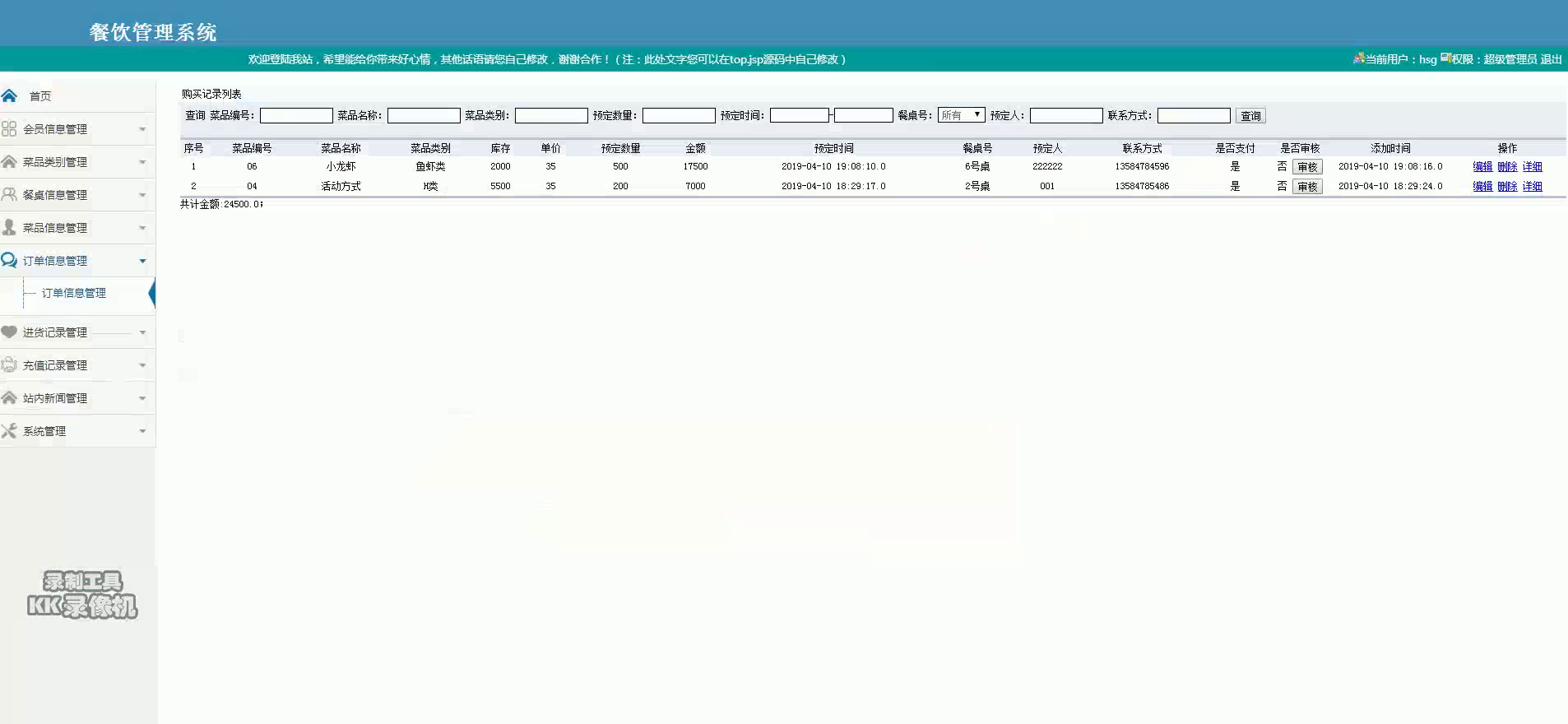
Task: Click the 餐饮管理系统 title
Action: 153,32
